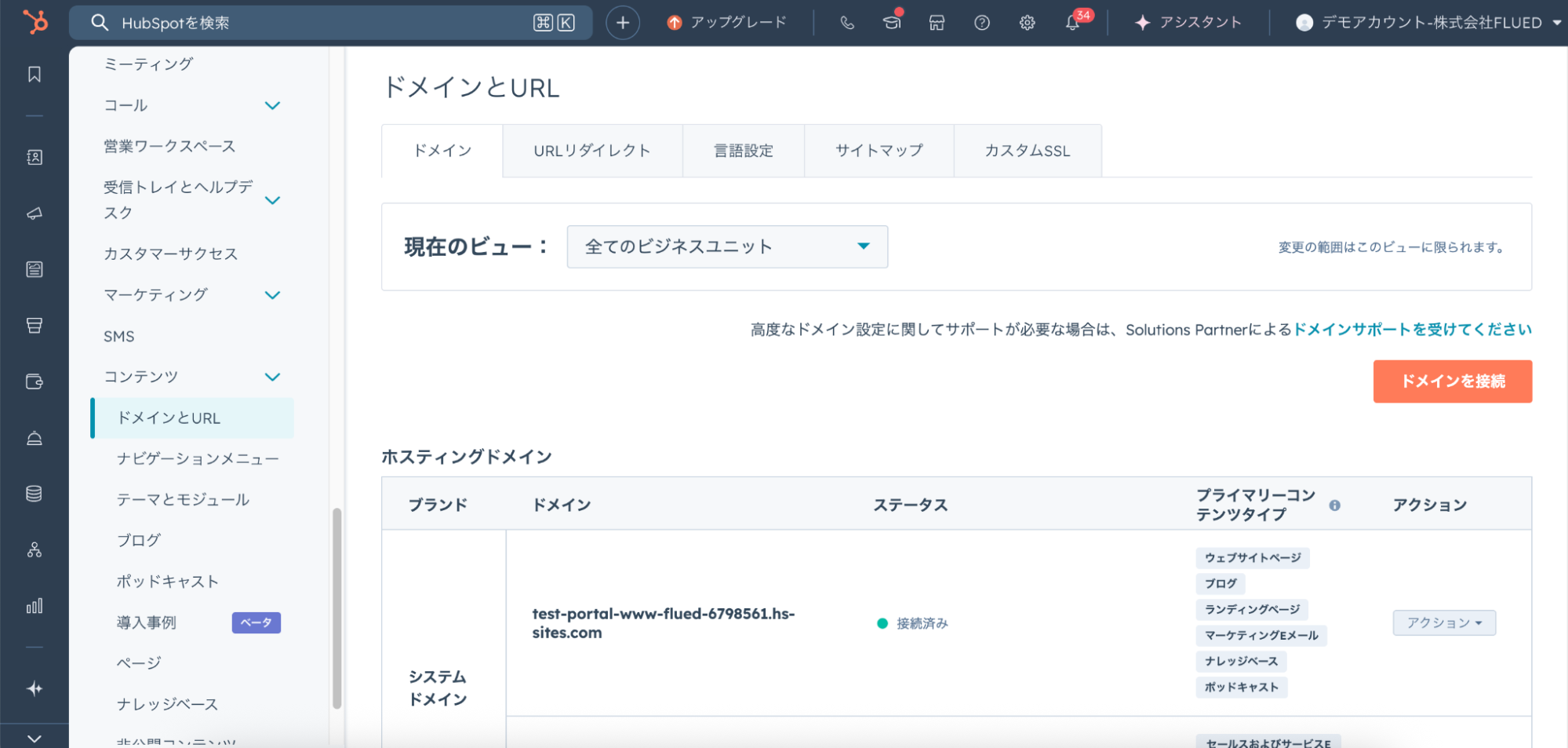Open reporting bar chart icon in rail
This screenshot has height=748, width=1568.
(35, 606)
